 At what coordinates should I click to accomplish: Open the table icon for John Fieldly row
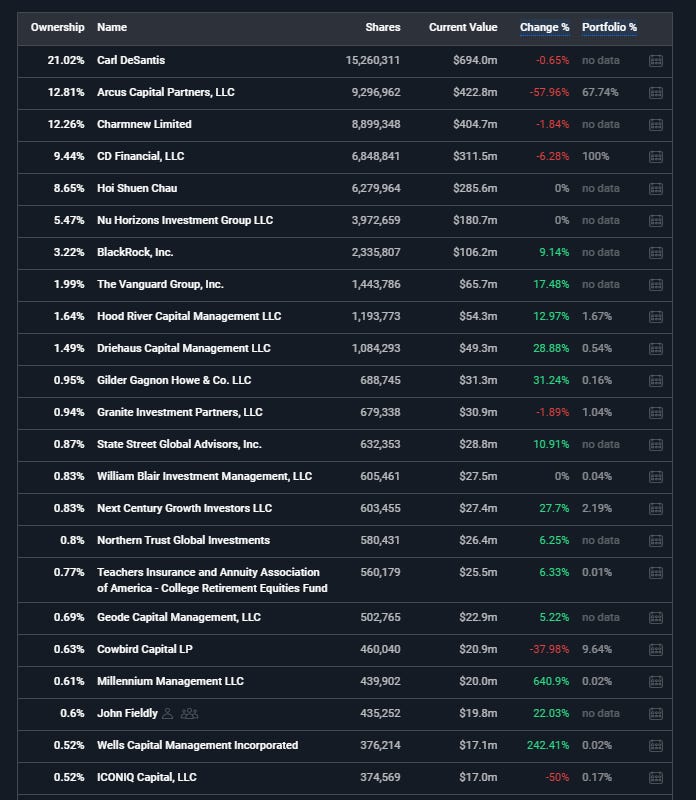pyautogui.click(x=656, y=714)
